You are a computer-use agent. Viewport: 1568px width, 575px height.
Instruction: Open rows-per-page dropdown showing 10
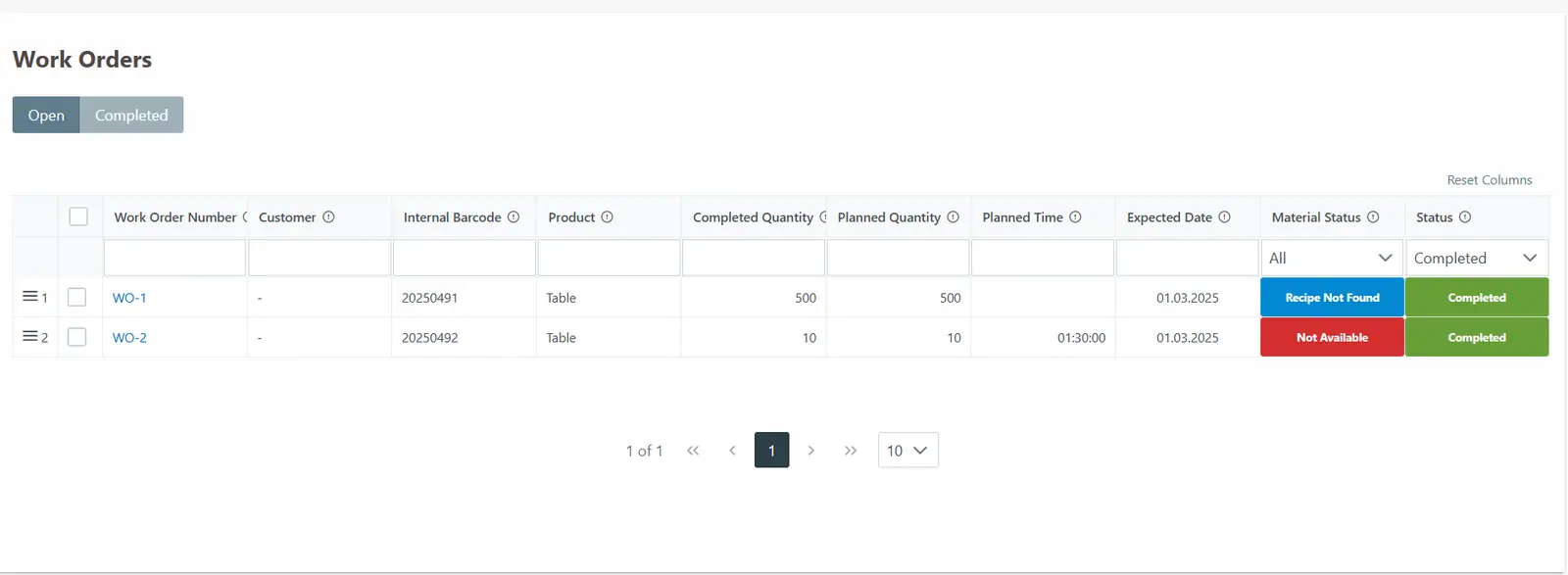pyautogui.click(x=907, y=451)
